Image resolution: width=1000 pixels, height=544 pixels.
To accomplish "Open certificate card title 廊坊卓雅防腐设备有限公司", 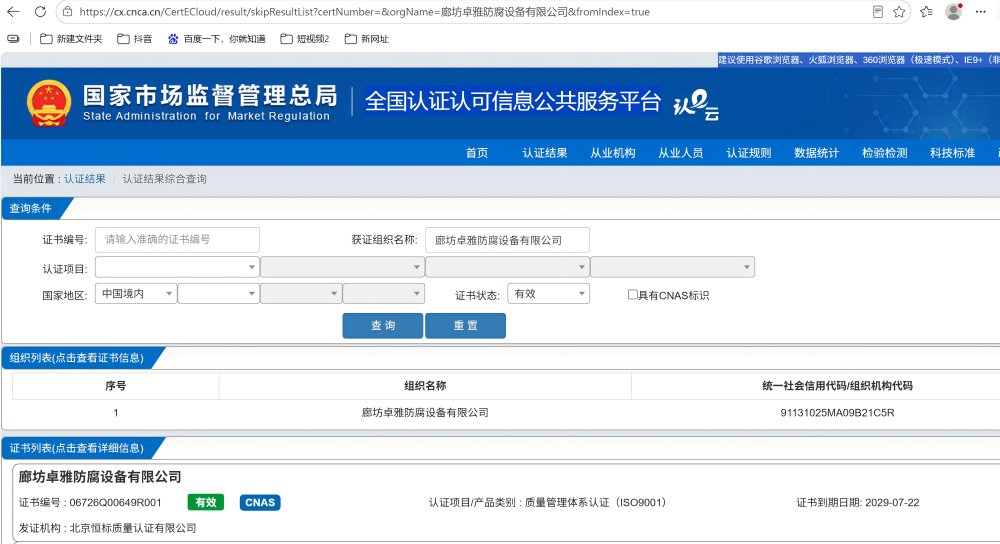I will click(x=99, y=476).
